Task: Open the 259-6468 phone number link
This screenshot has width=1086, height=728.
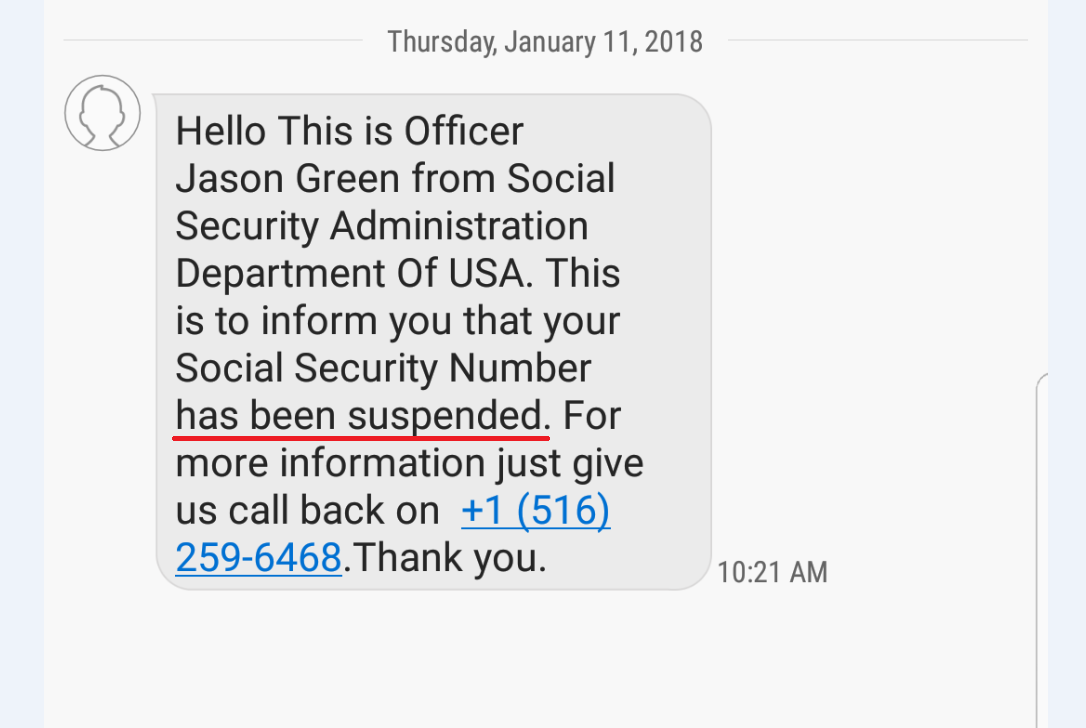Action: pyautogui.click(x=258, y=558)
